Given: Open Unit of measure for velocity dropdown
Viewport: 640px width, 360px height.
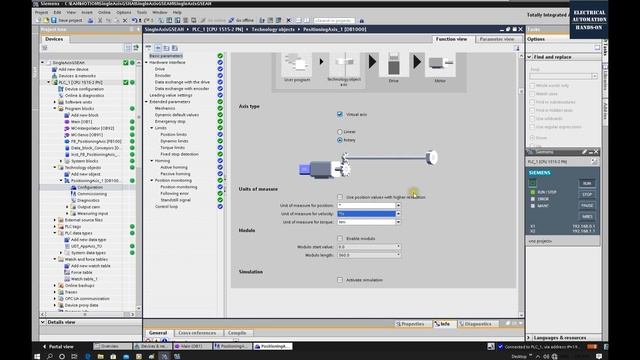Looking at the screenshot, I should (398, 214).
